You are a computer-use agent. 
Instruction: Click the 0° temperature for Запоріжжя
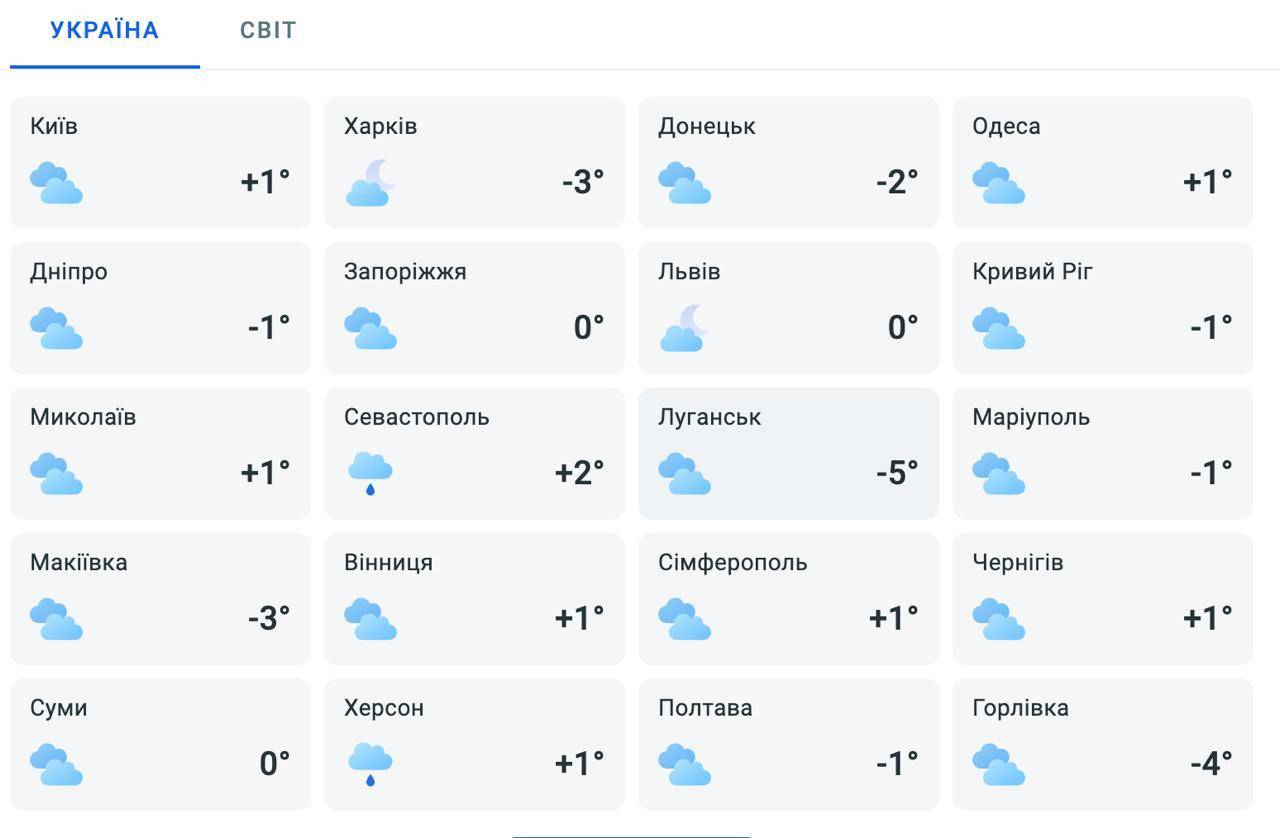589,327
